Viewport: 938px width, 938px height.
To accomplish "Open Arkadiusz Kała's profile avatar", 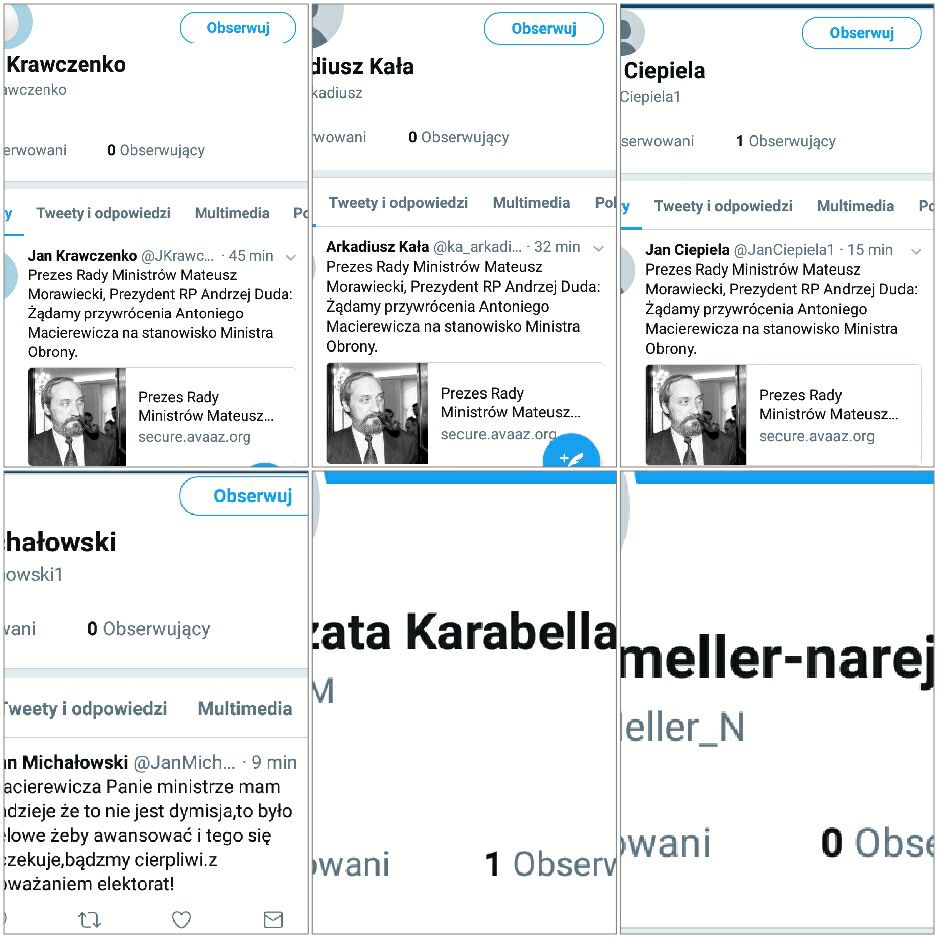I will click(327, 25).
